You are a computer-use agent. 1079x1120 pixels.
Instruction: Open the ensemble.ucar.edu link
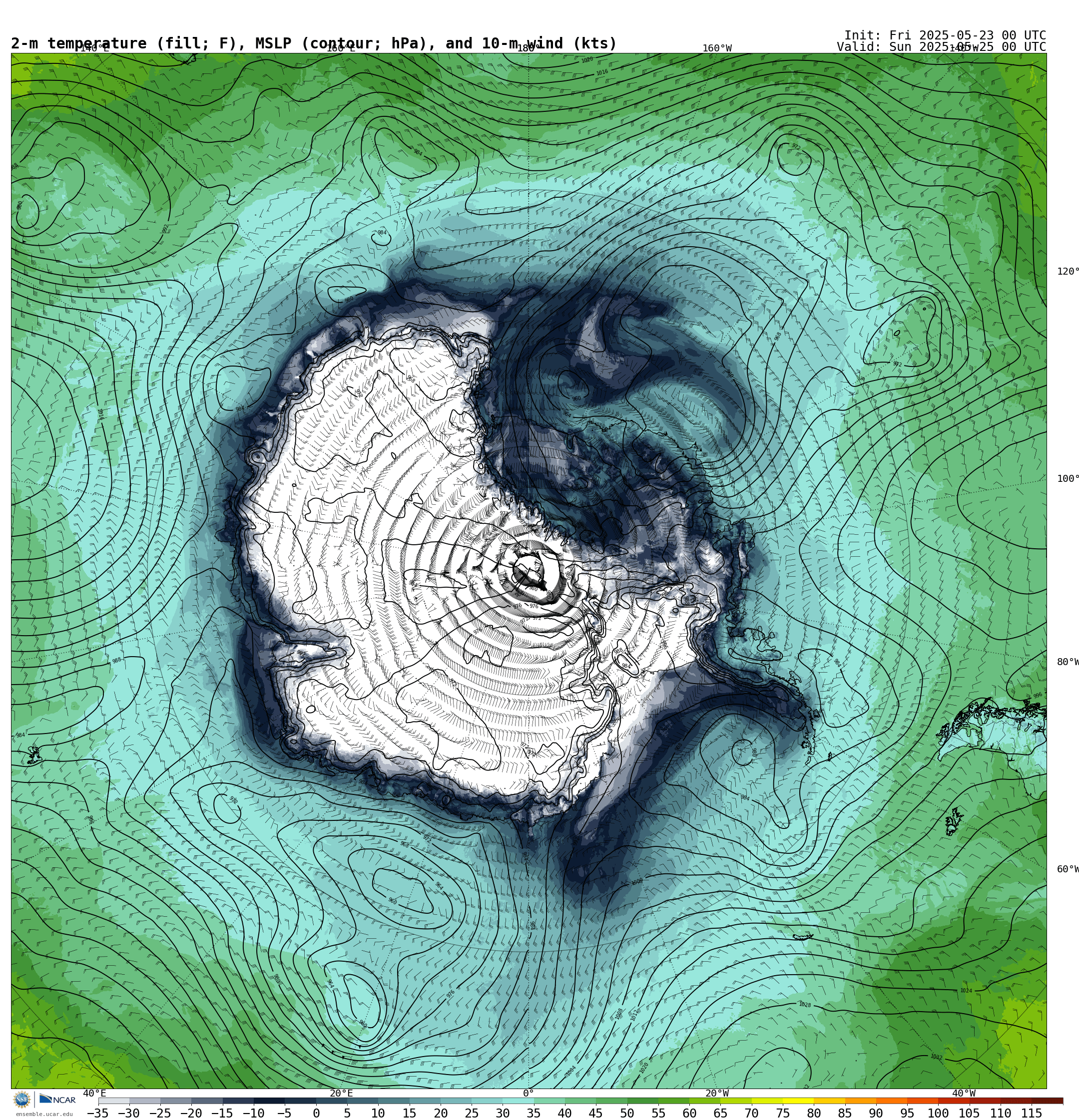pos(44,1114)
